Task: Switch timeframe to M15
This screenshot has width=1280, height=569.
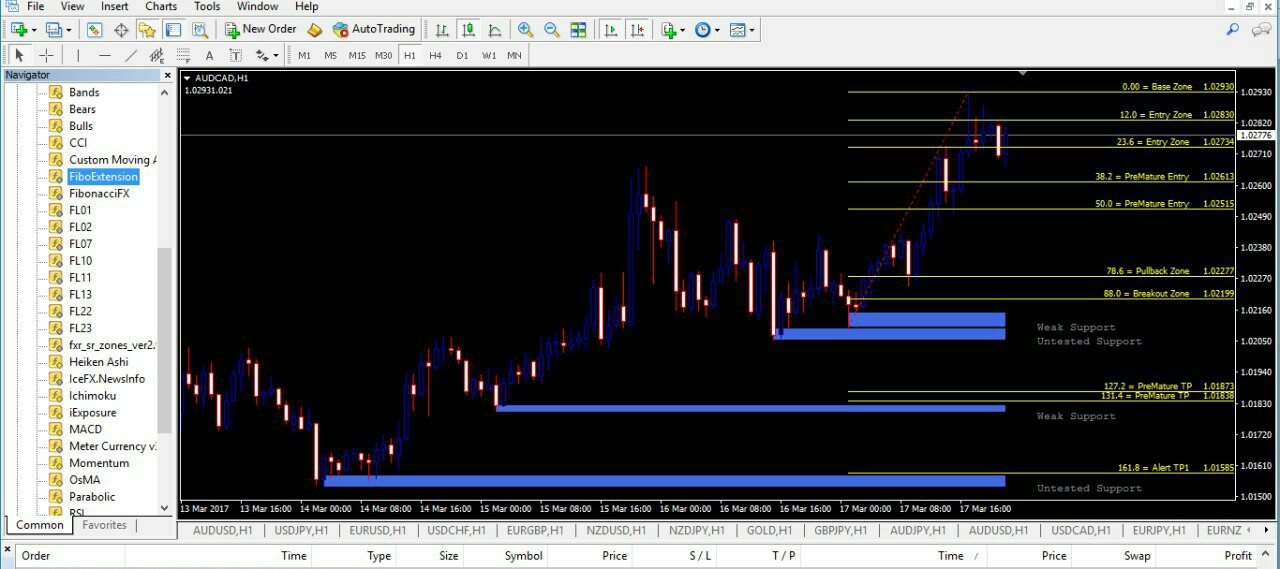Action: click(357, 55)
